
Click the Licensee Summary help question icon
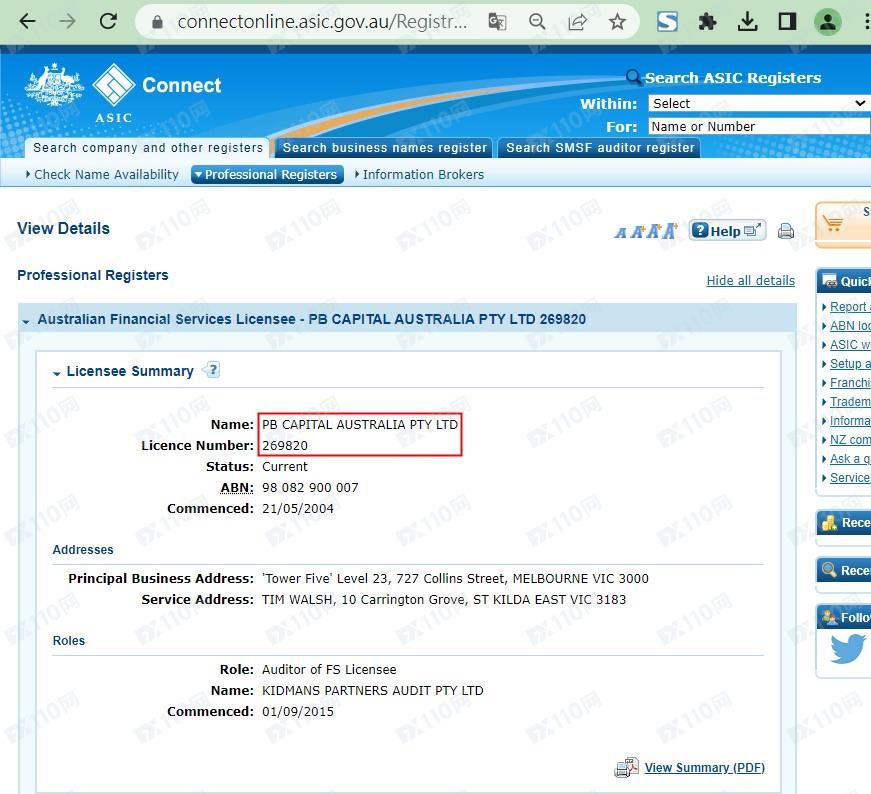coord(212,370)
